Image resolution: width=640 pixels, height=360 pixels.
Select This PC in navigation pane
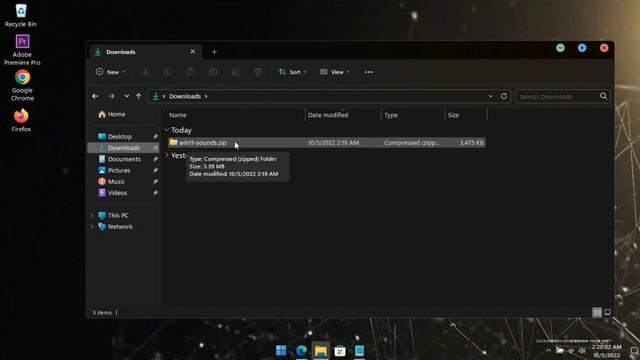pos(113,215)
